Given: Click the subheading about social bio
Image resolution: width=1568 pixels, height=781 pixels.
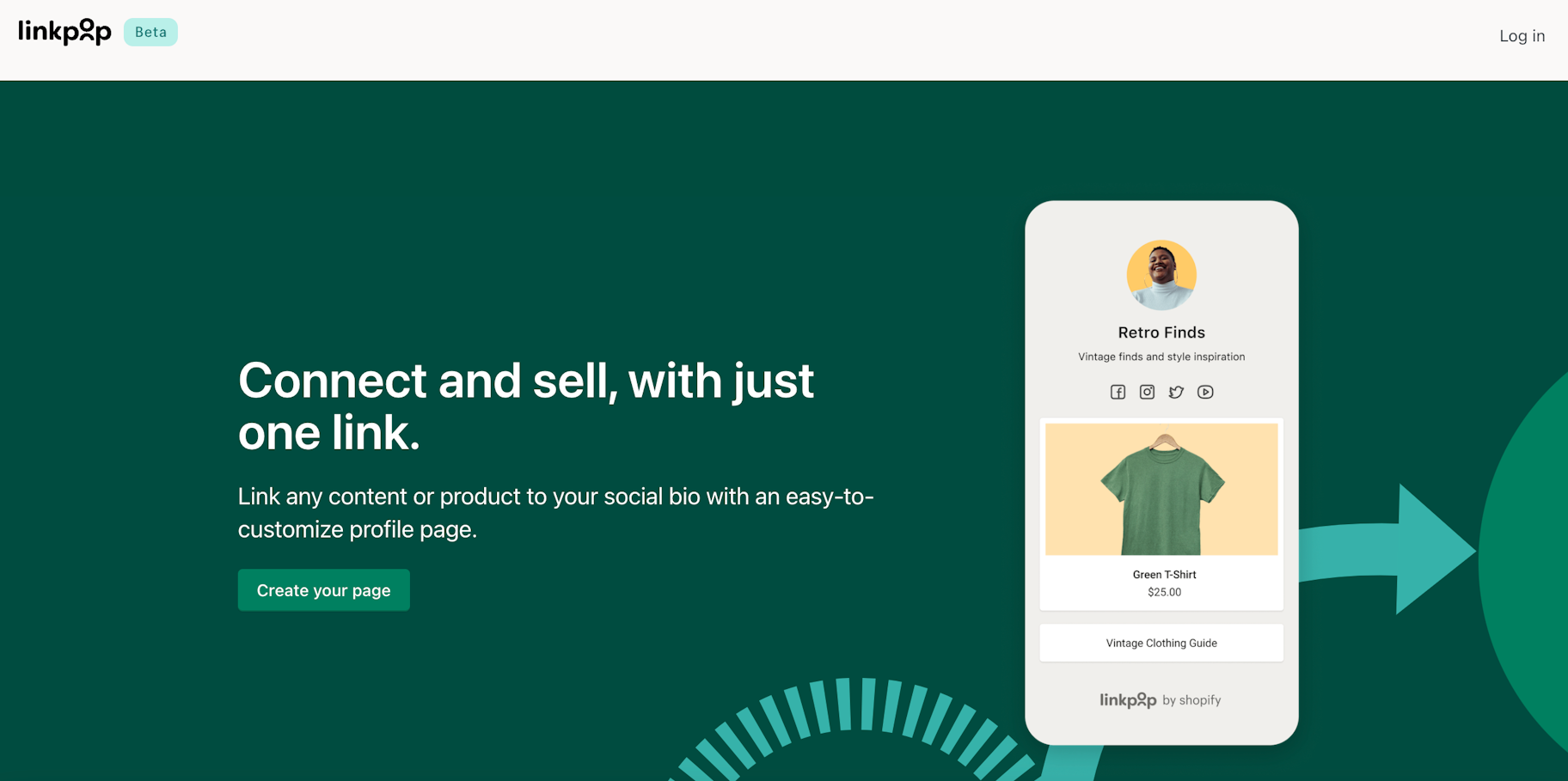Looking at the screenshot, I should 555,513.
